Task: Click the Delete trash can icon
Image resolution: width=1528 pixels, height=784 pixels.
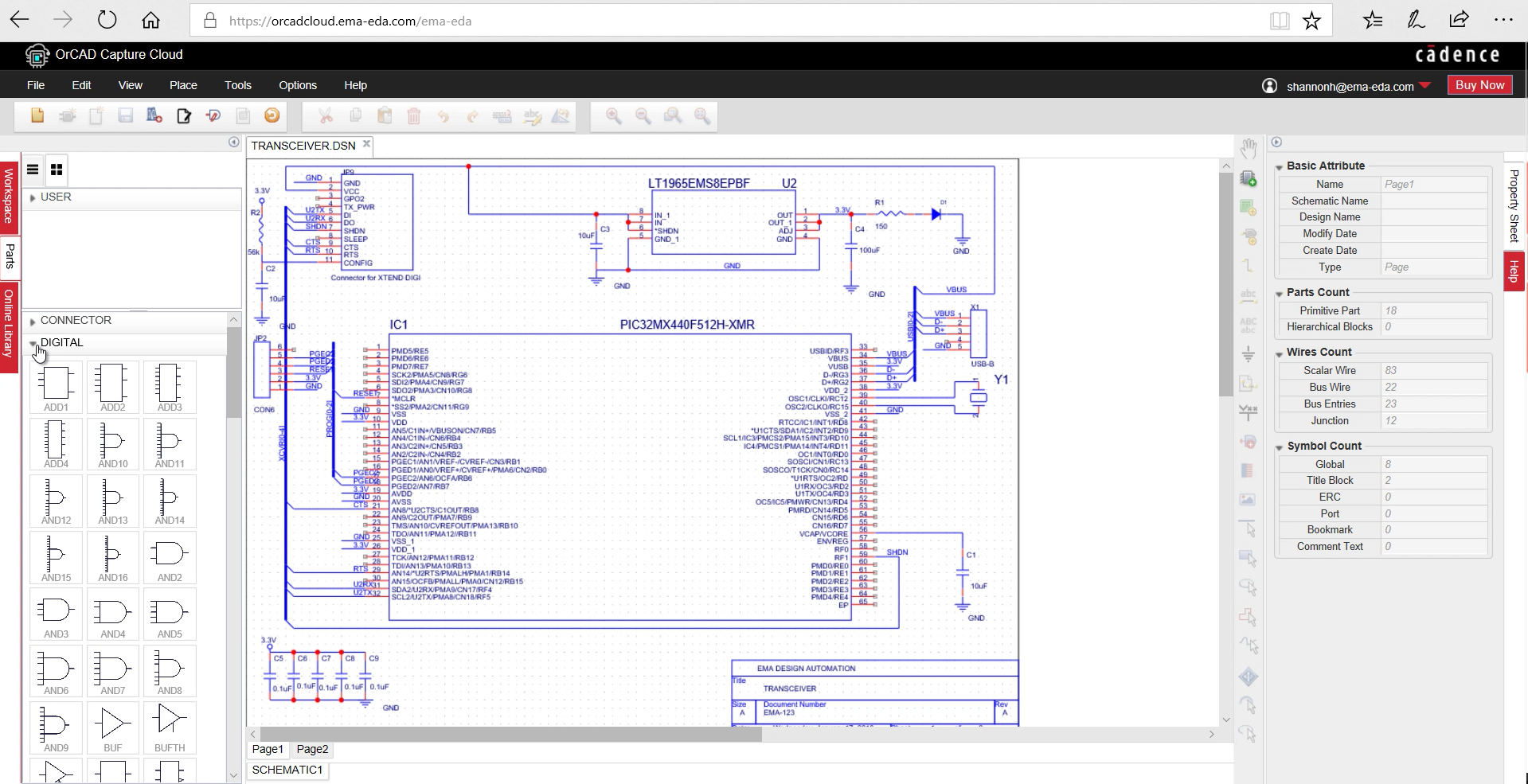Action: pyautogui.click(x=414, y=116)
